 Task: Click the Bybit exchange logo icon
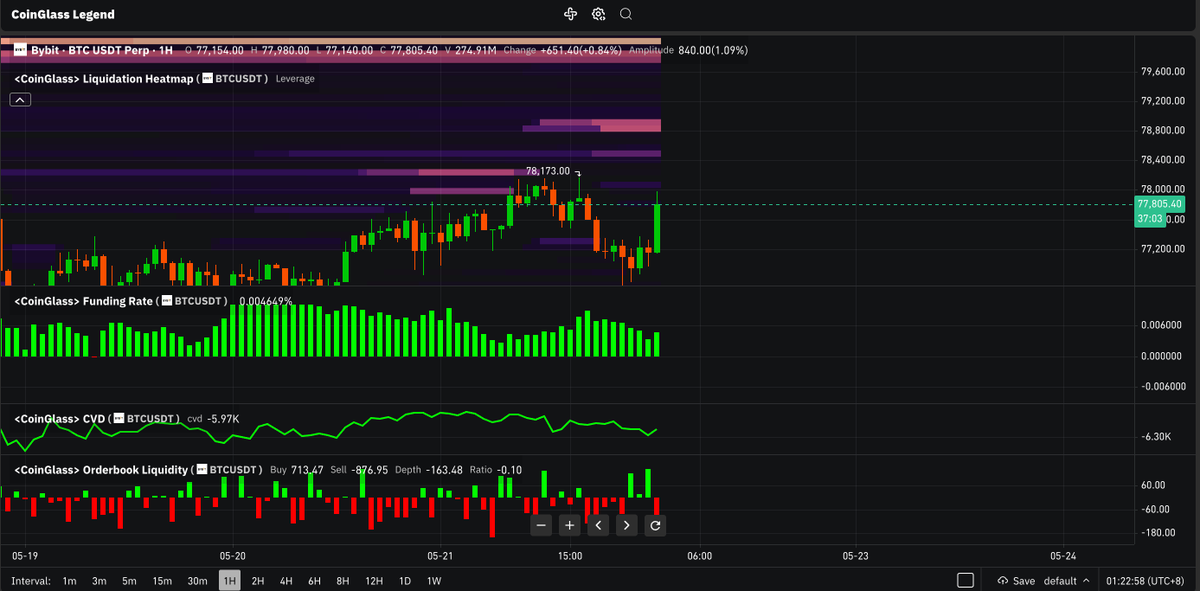(20, 50)
